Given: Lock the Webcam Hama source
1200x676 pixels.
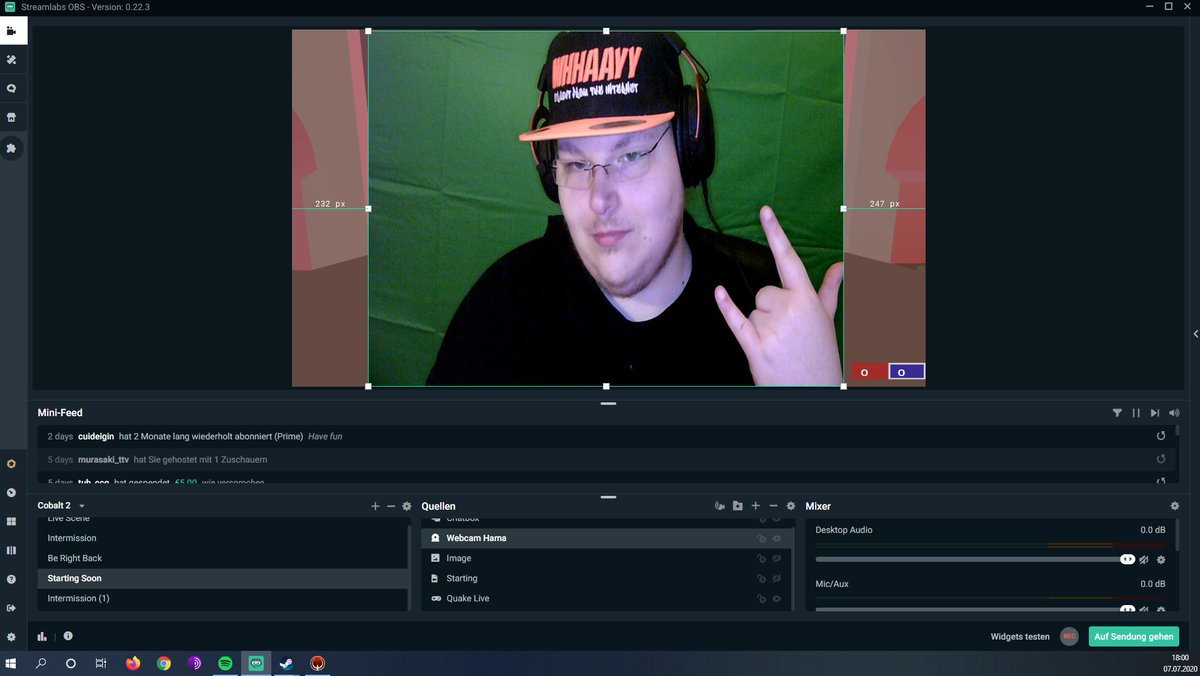Looking at the screenshot, I should [x=761, y=538].
